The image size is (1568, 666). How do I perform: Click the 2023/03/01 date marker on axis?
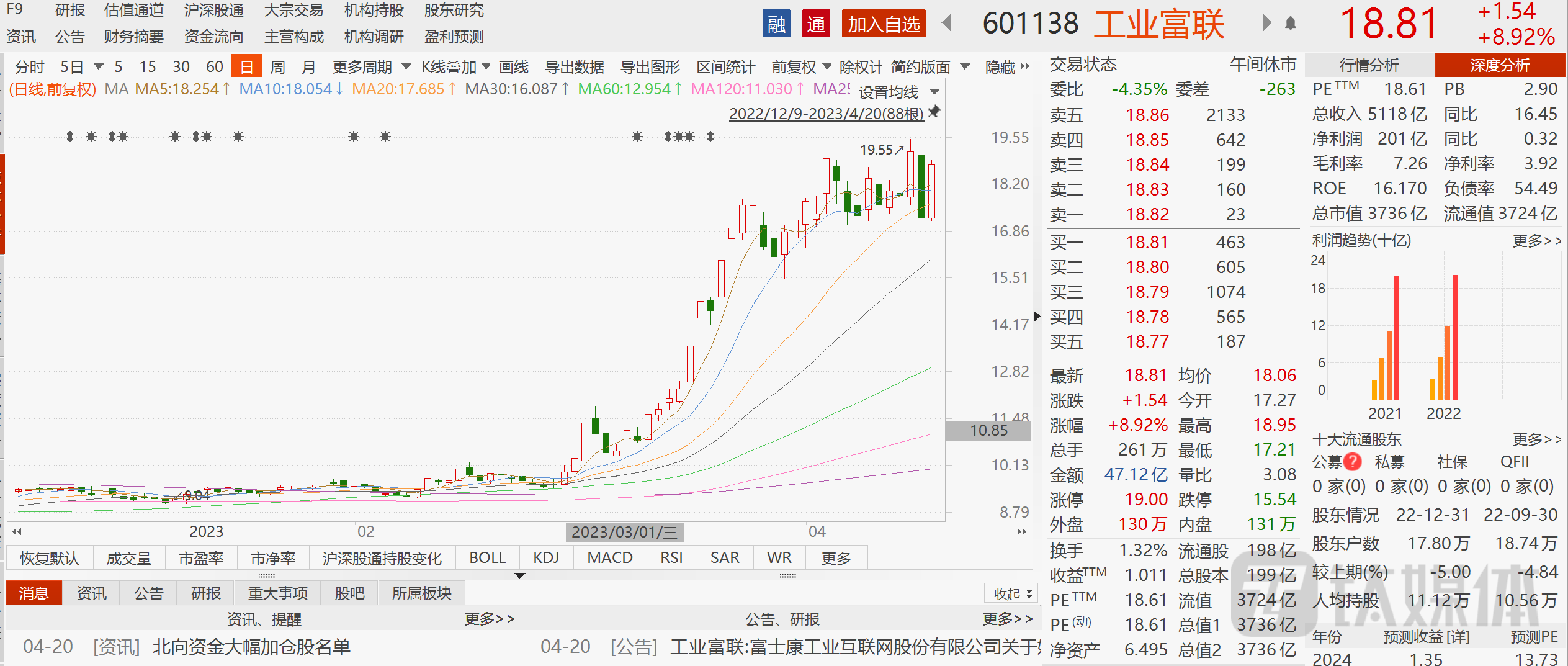[624, 532]
